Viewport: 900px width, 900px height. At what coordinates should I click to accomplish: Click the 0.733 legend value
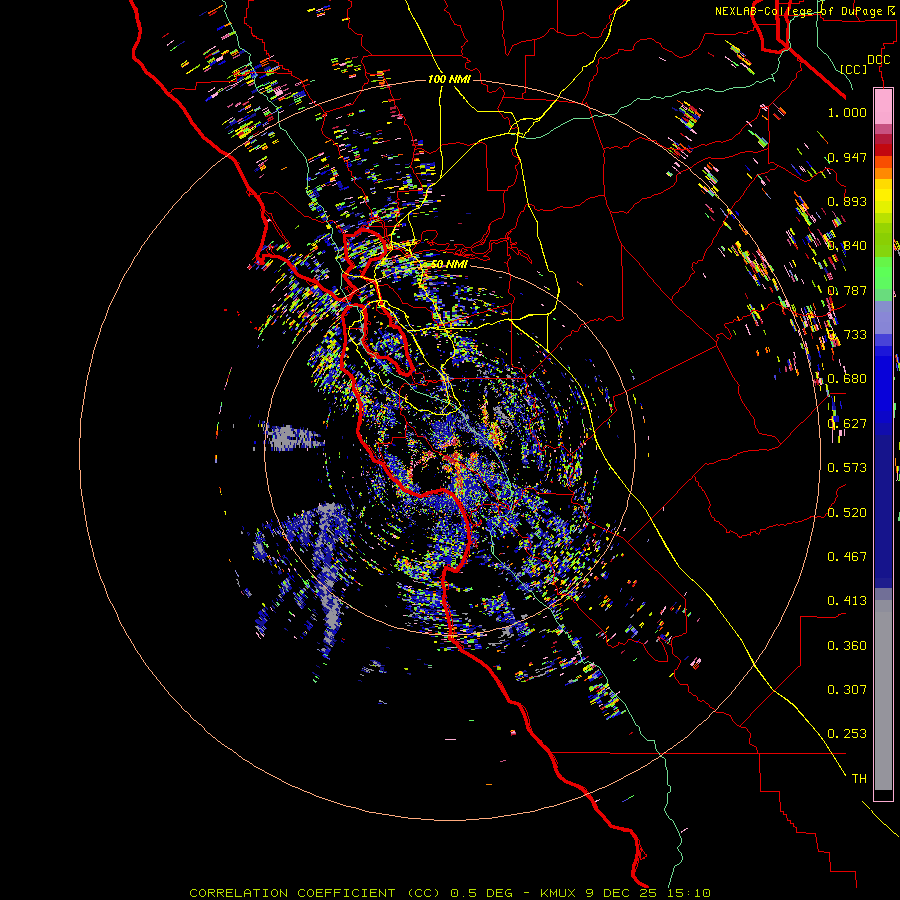tap(847, 335)
